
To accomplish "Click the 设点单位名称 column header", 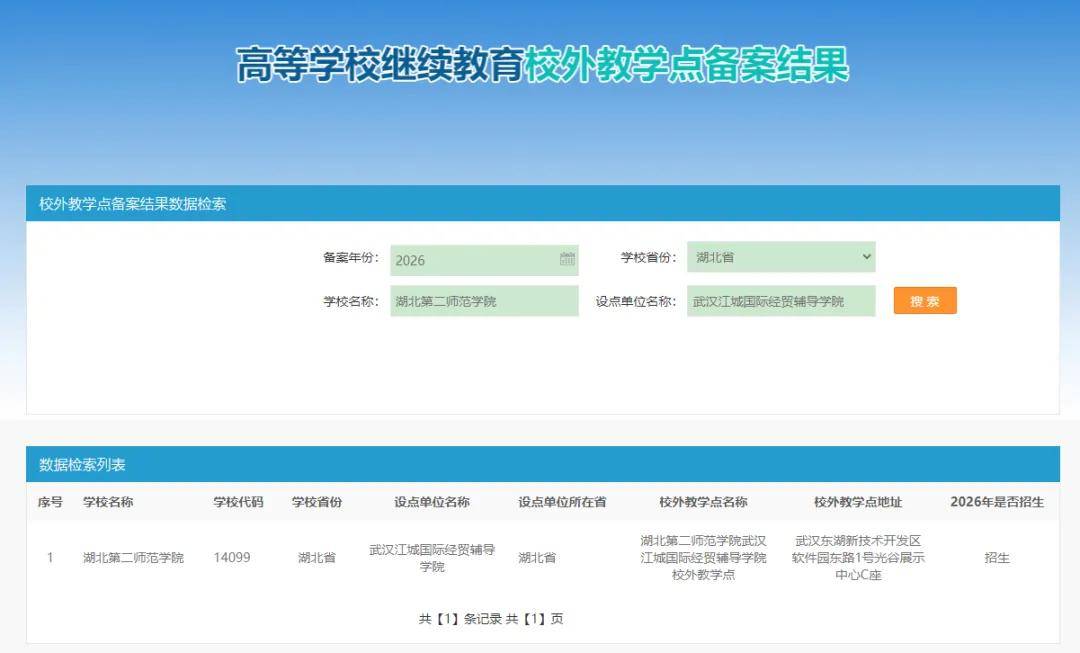I will click(x=432, y=502).
